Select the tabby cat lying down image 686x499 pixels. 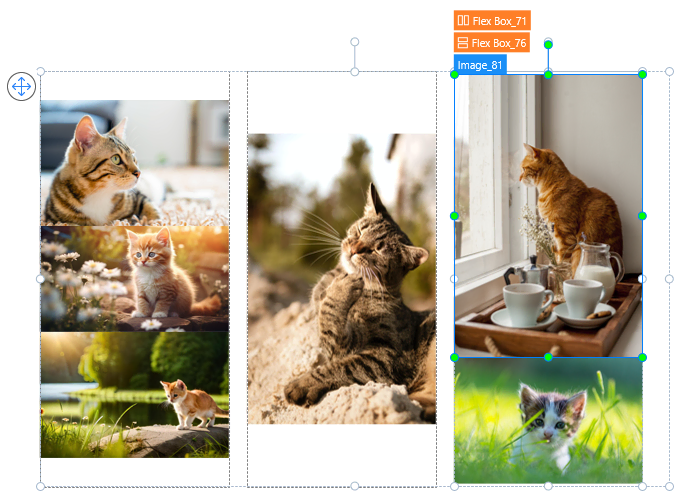click(134, 162)
